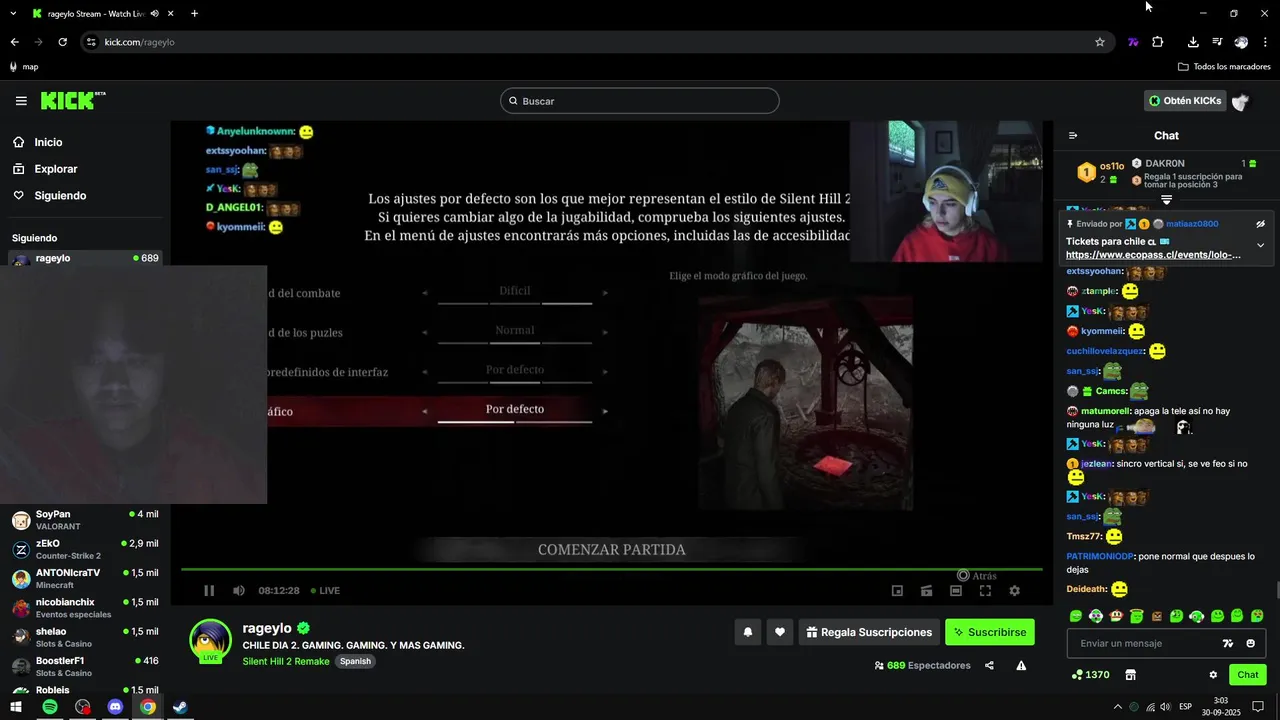Click the last crying quick emote
Image resolution: width=1280 pixels, height=720 pixels.
1257,616
